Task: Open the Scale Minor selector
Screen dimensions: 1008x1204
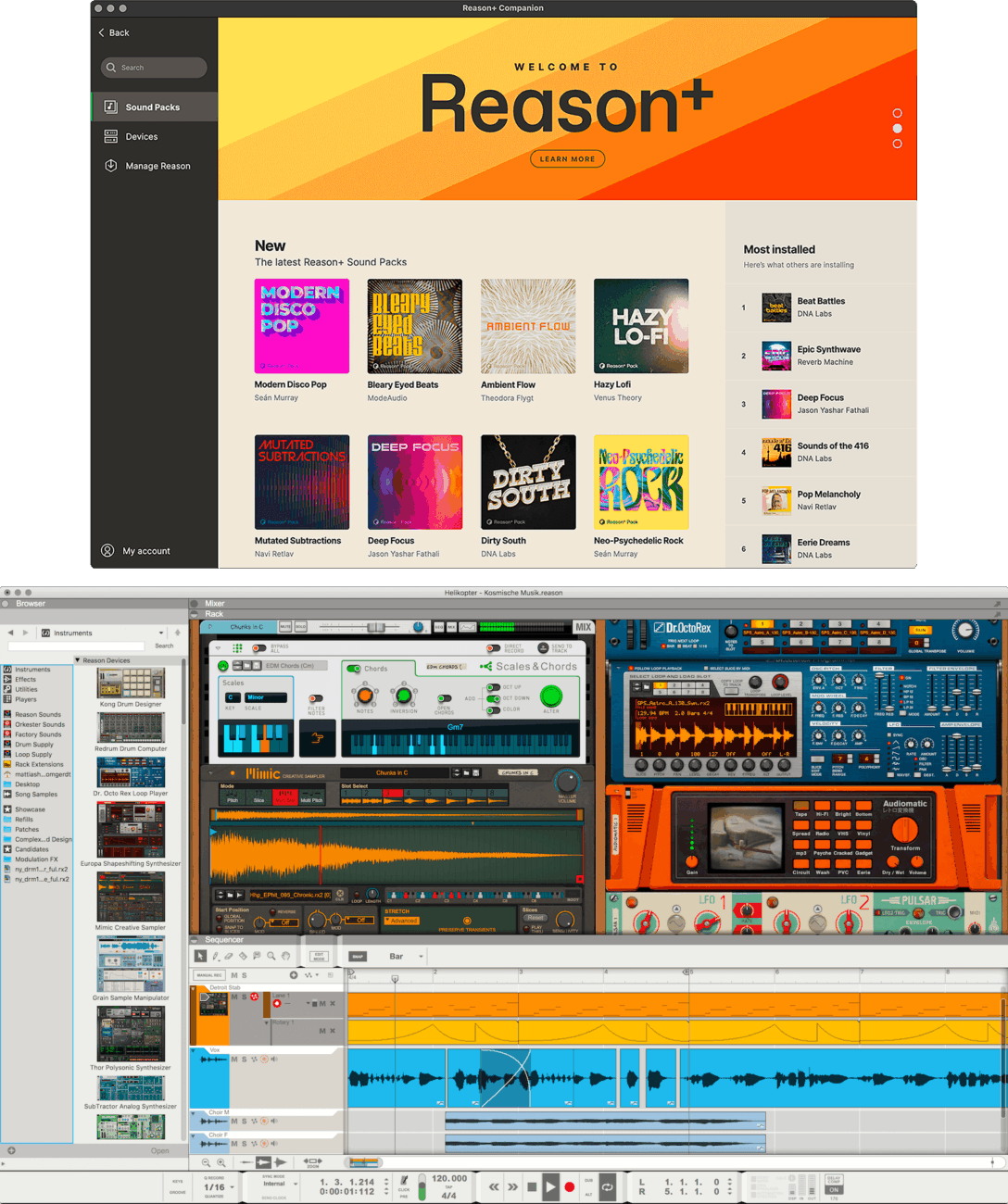Action: (266, 697)
